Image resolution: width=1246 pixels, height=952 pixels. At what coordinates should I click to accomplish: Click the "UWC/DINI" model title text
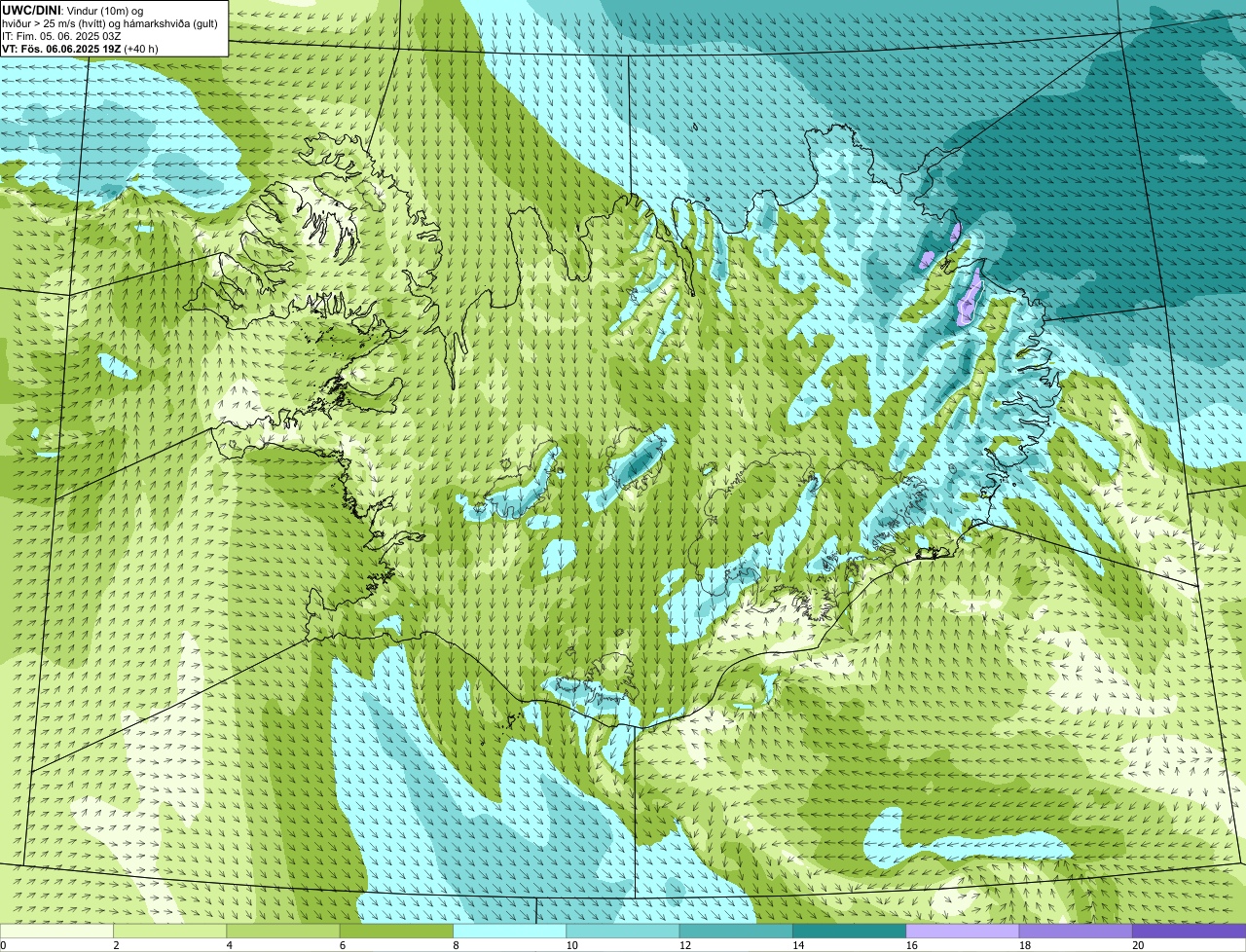(30, 10)
